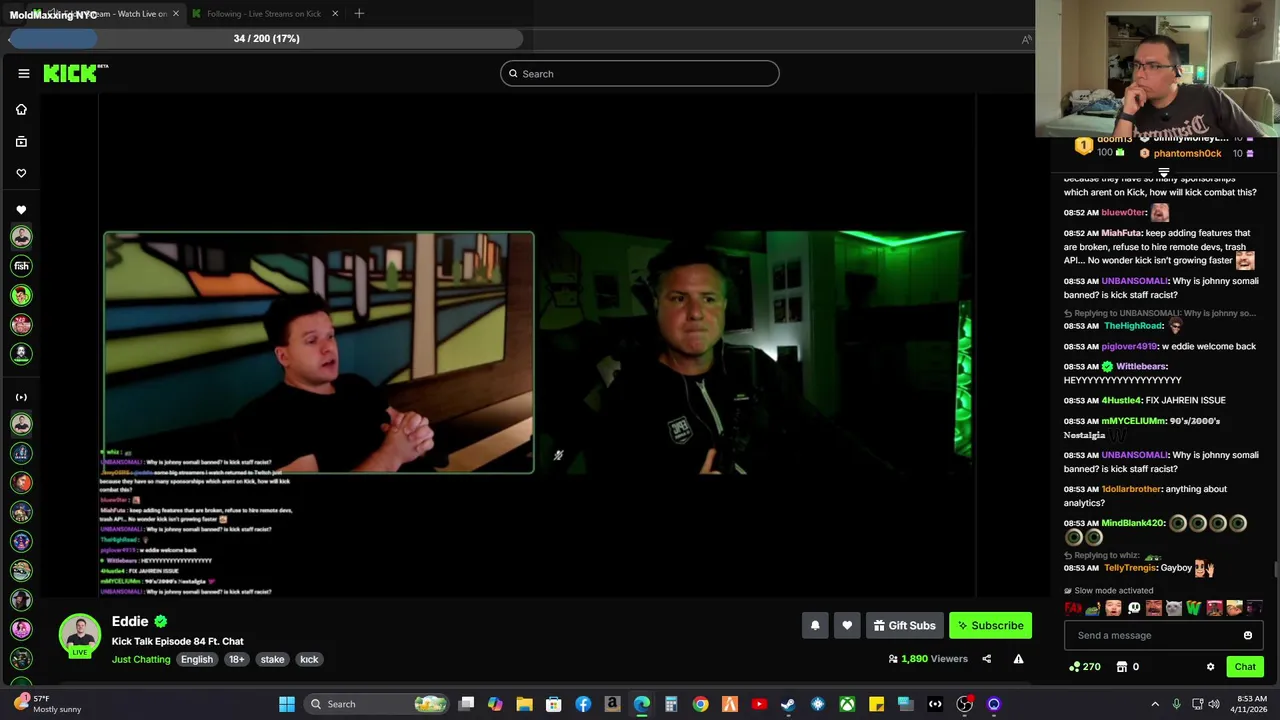Viewport: 1280px width, 720px height.
Task: Close the Following browser tab
Action: [335, 14]
